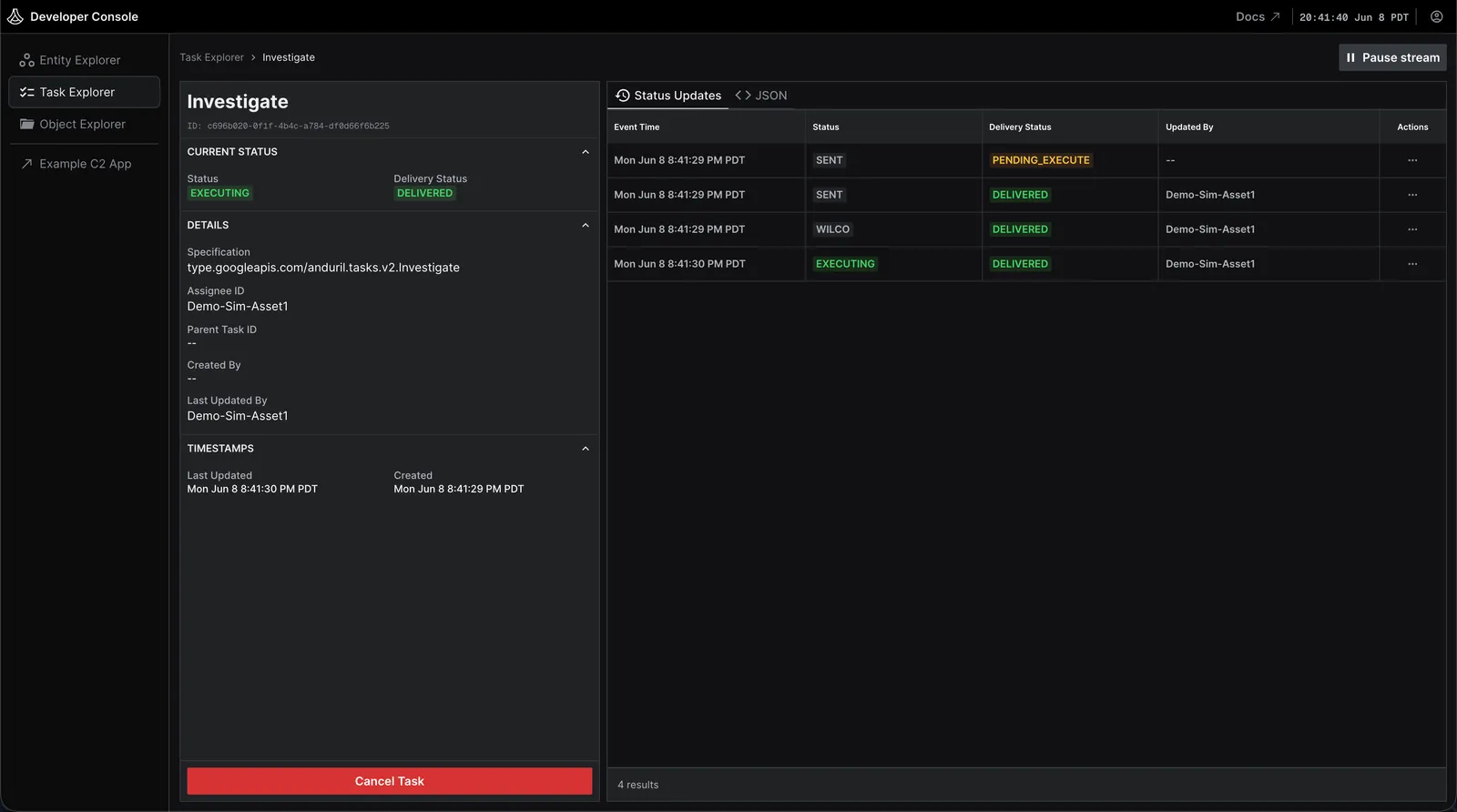
Task: Click the red Cancel Task button
Action: click(390, 781)
